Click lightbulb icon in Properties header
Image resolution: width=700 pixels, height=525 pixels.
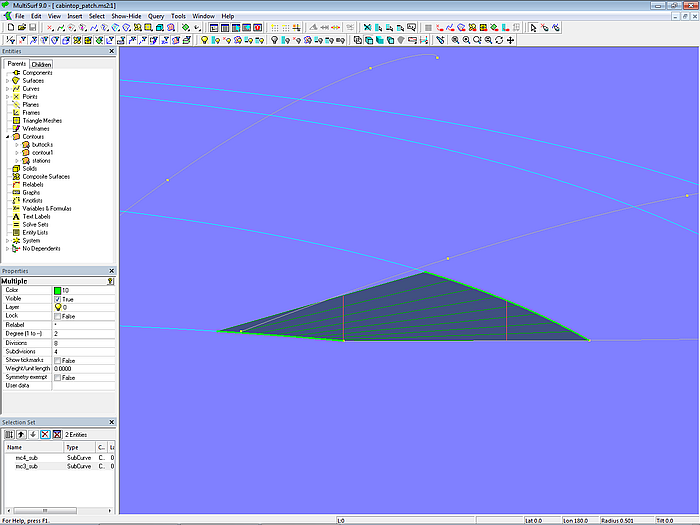[x=110, y=282]
